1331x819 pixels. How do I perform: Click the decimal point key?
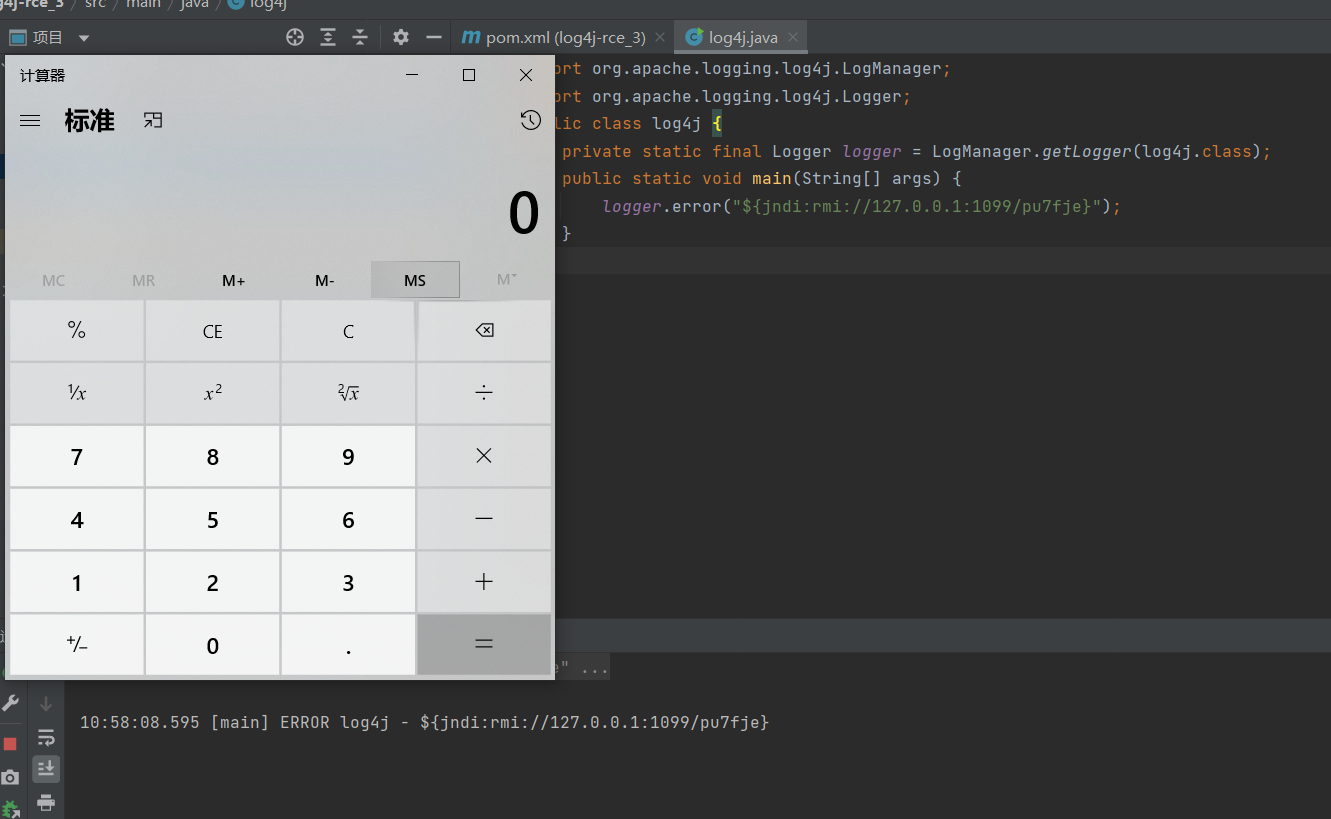click(348, 646)
